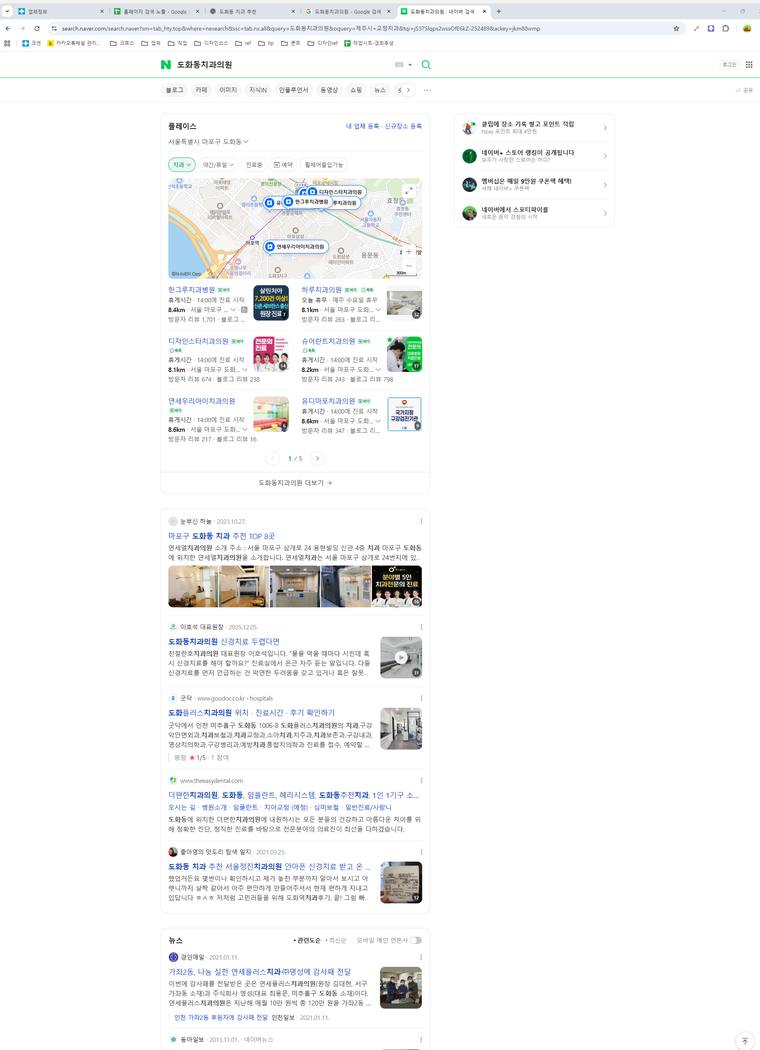Bookmark this page with the star icon
The height and width of the screenshot is (1050, 760).
[676, 28]
